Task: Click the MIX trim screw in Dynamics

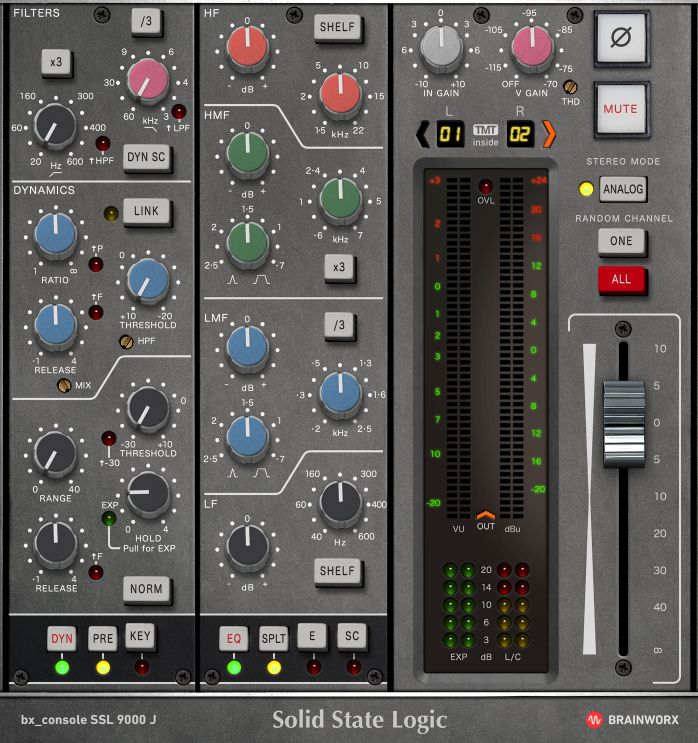Action: point(64,386)
